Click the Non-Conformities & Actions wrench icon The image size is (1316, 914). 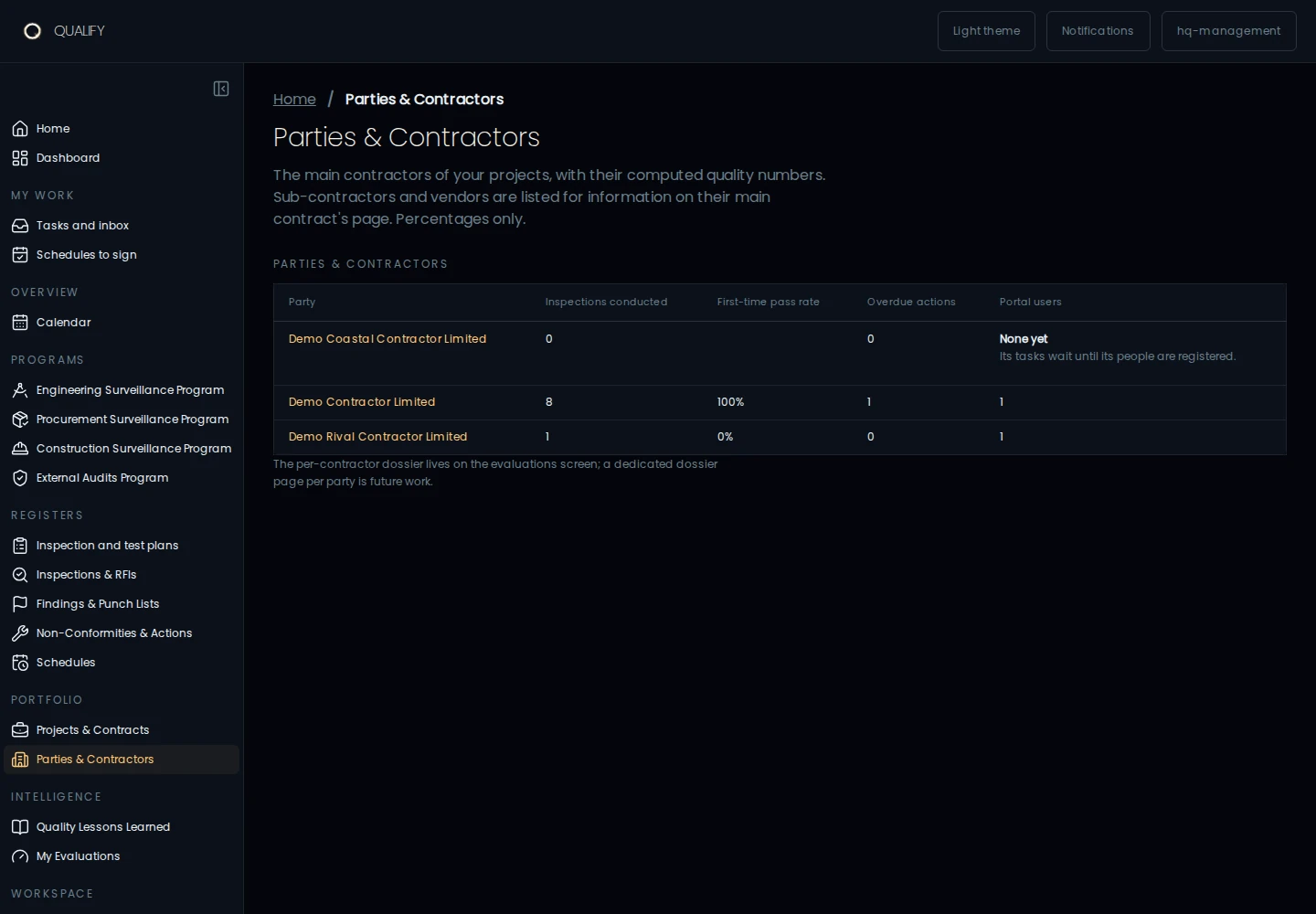[20, 633]
